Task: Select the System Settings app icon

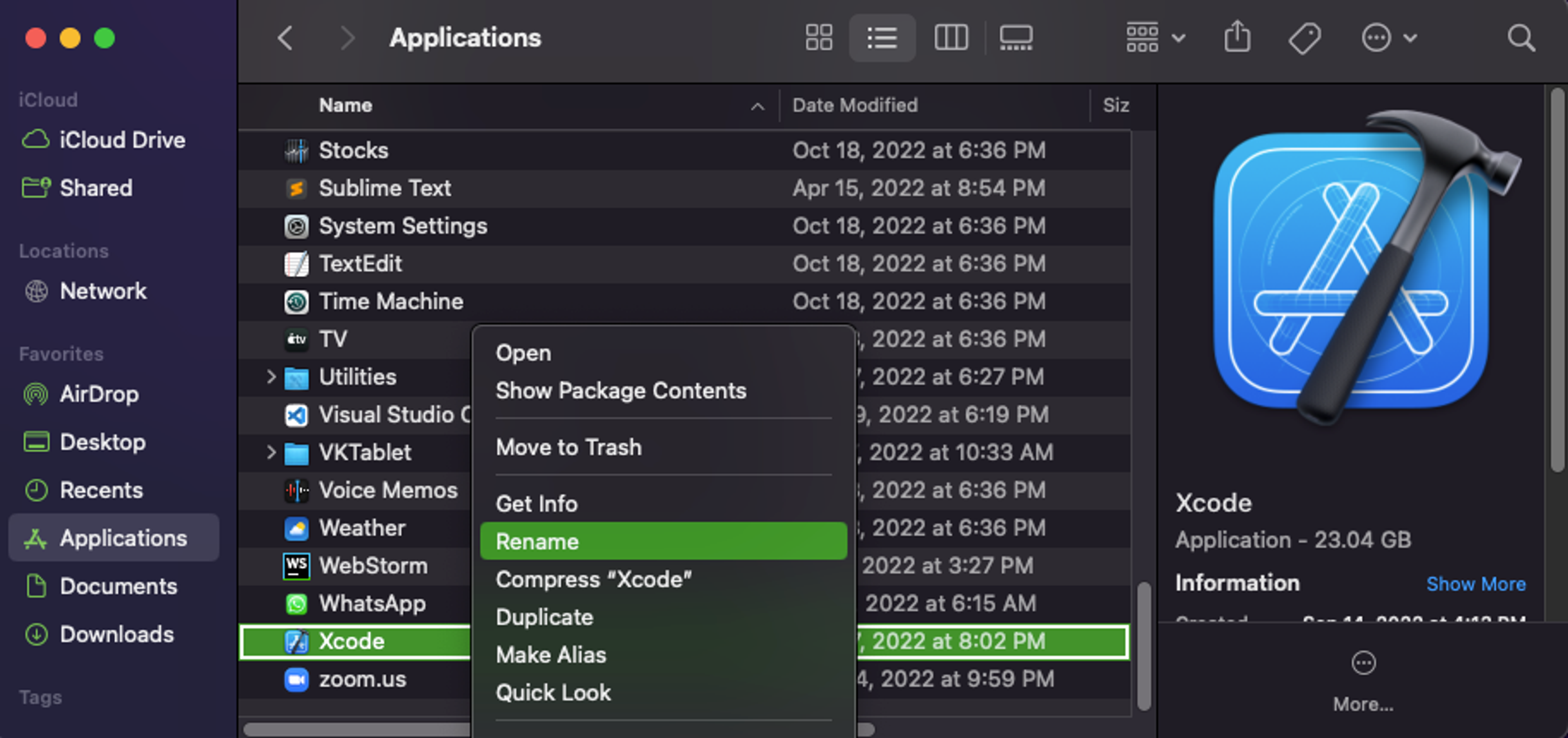Action: [x=296, y=226]
